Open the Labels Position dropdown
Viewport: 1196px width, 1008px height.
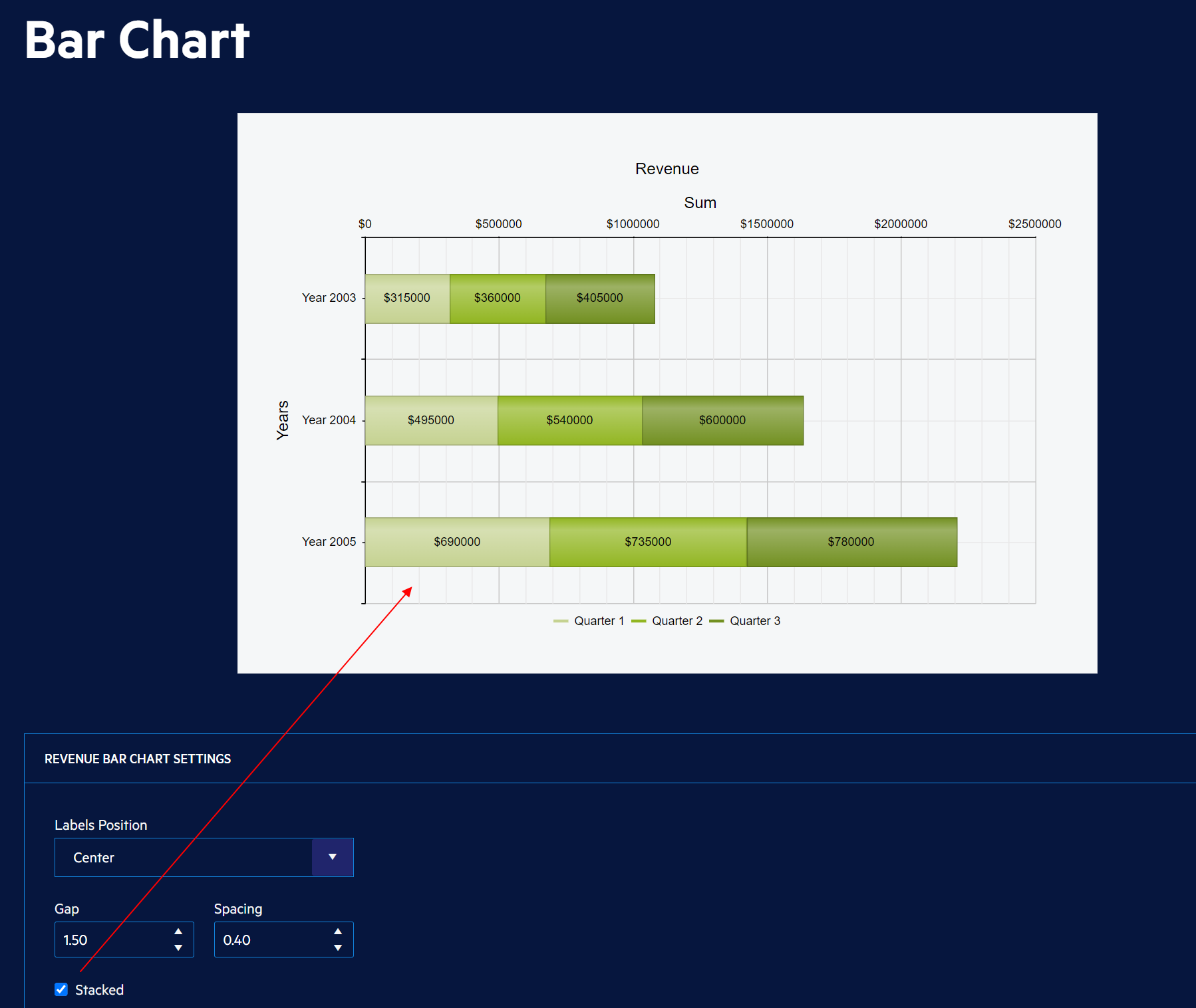[x=186, y=858]
